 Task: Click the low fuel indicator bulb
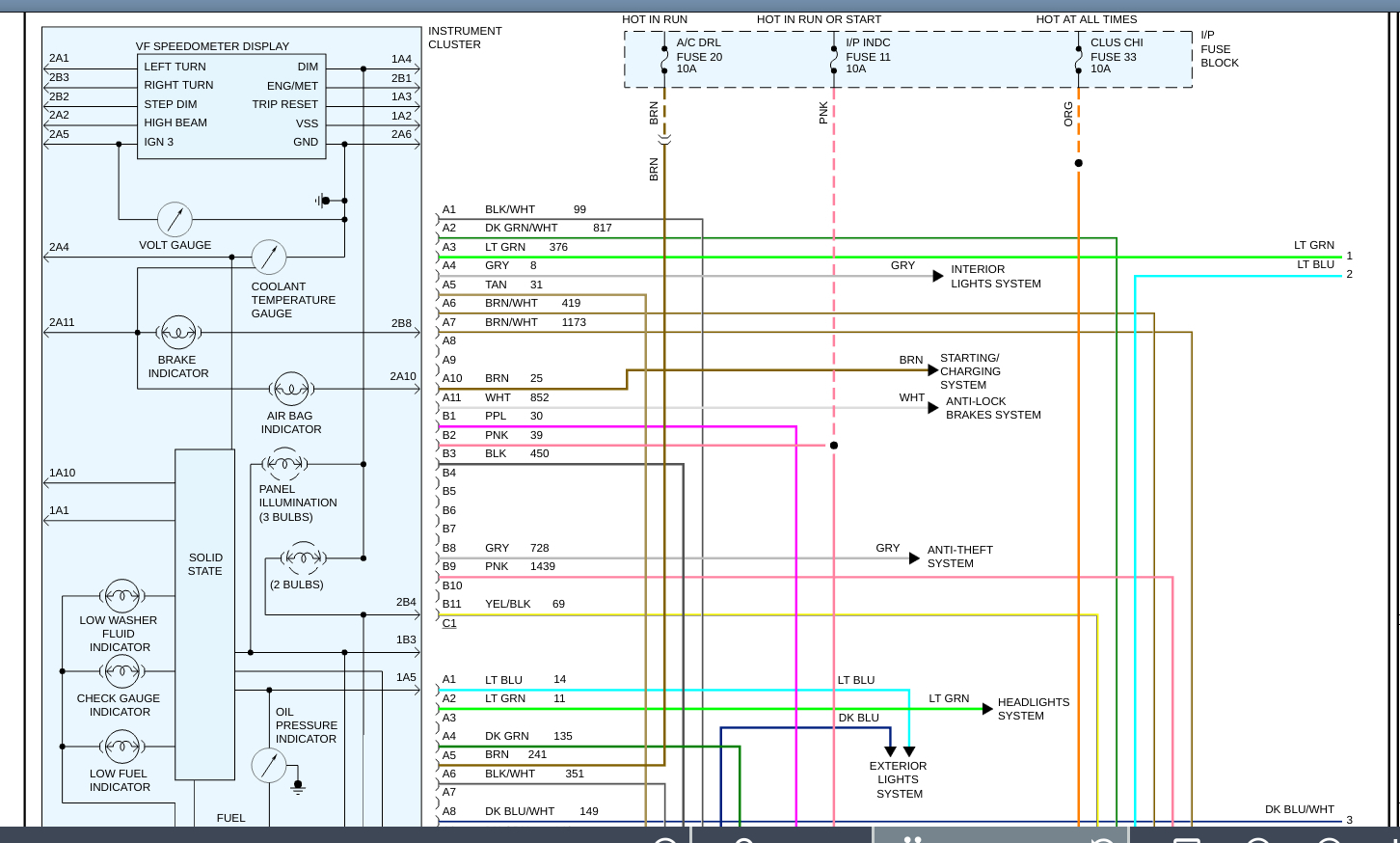coord(122,747)
